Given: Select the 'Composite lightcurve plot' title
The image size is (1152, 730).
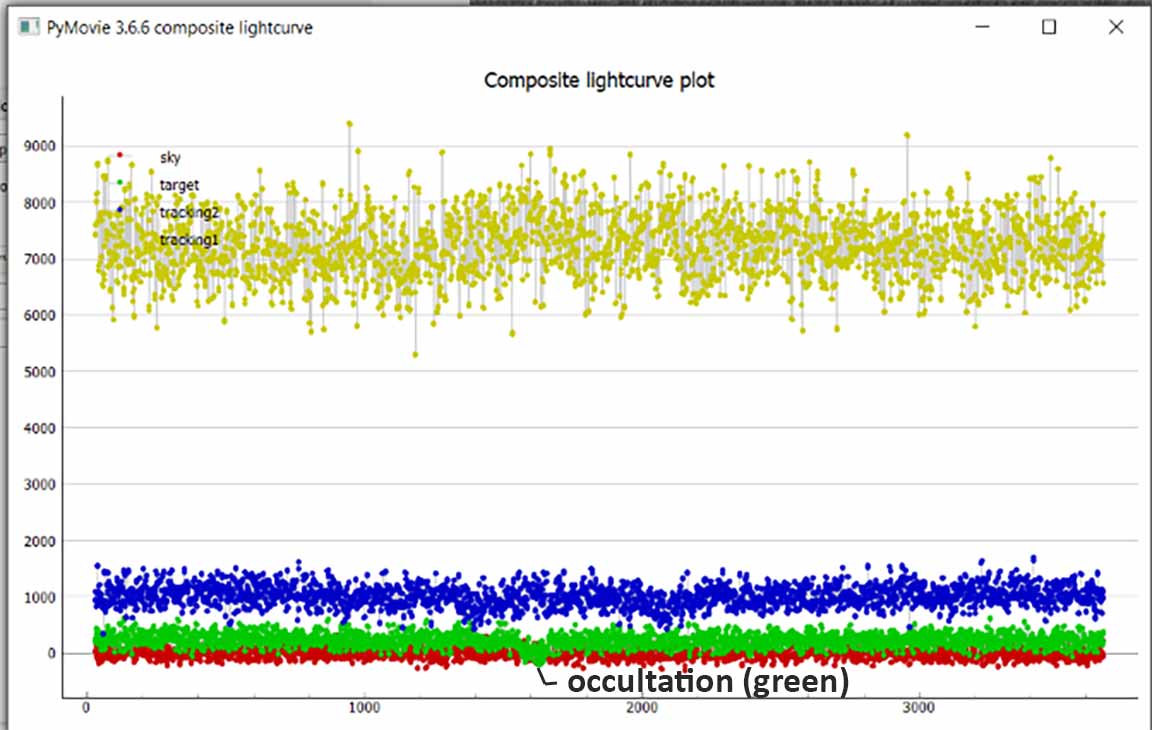Looking at the screenshot, I should (599, 80).
